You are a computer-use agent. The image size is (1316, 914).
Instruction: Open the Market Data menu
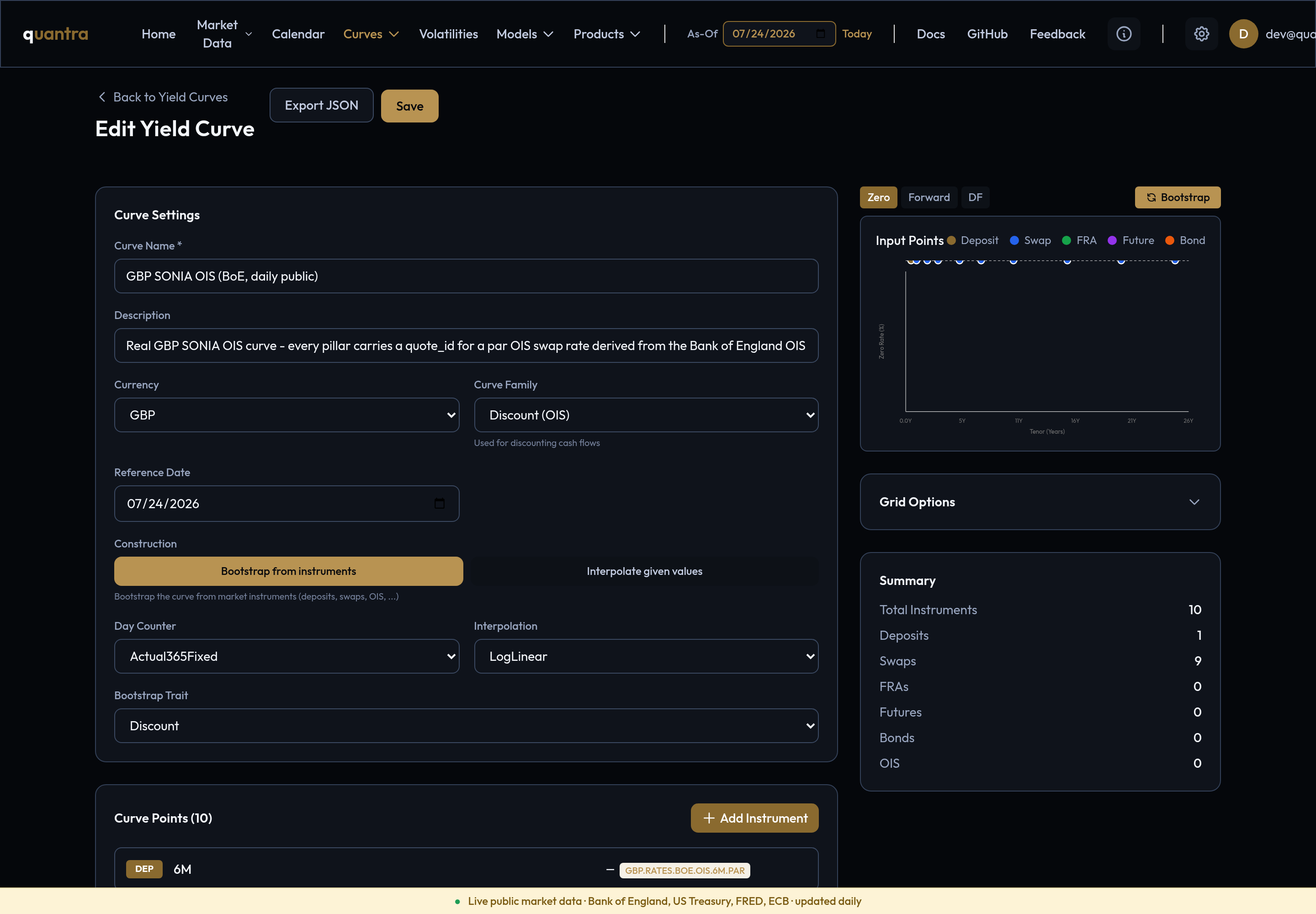pyautogui.click(x=224, y=34)
